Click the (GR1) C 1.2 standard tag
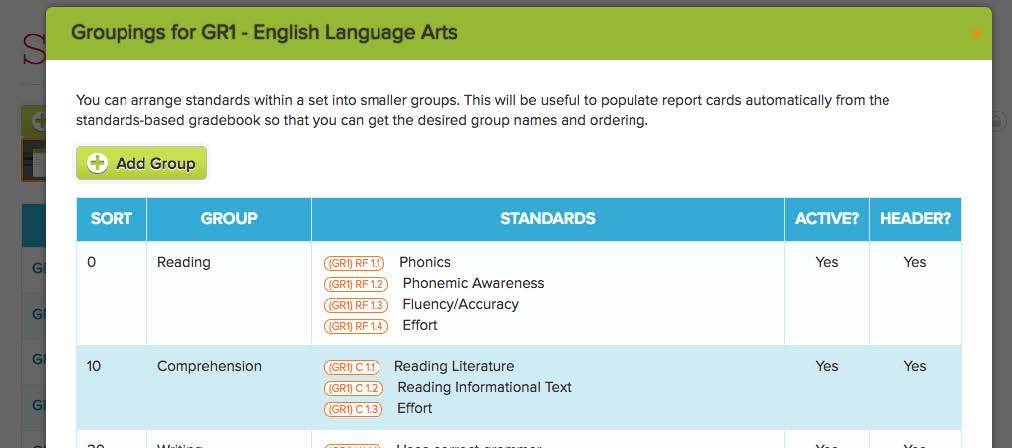Screen dimensions: 1012x448 [x=353, y=388]
